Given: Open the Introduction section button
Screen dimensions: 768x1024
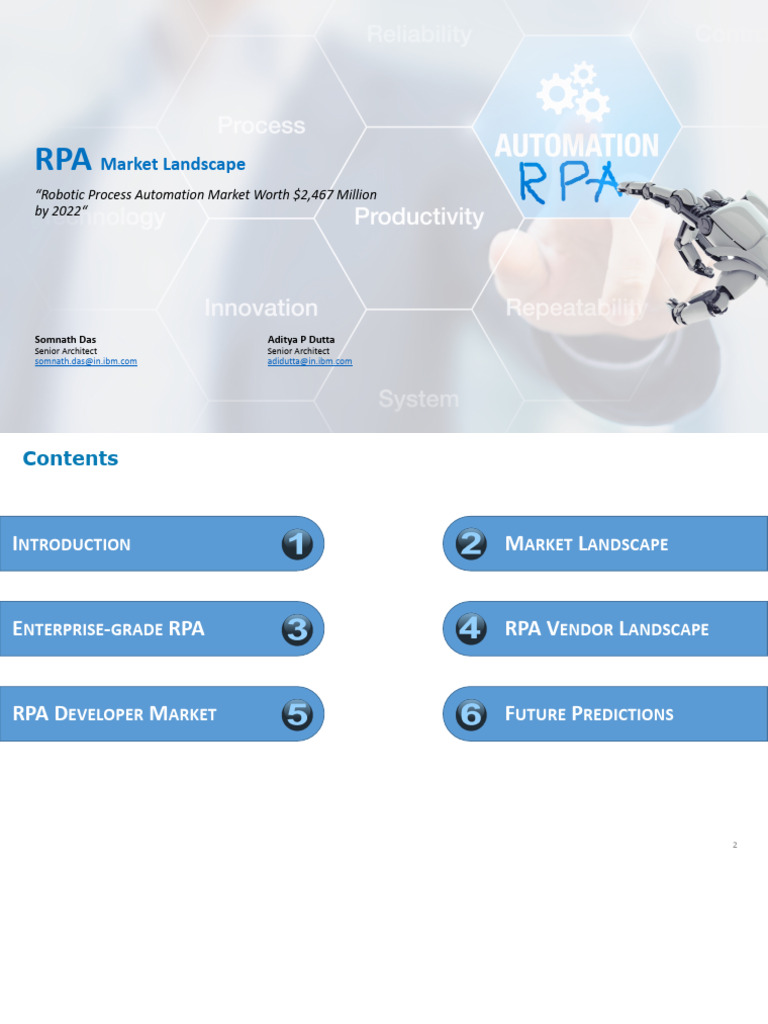Looking at the screenshot, I should tap(140, 544).
